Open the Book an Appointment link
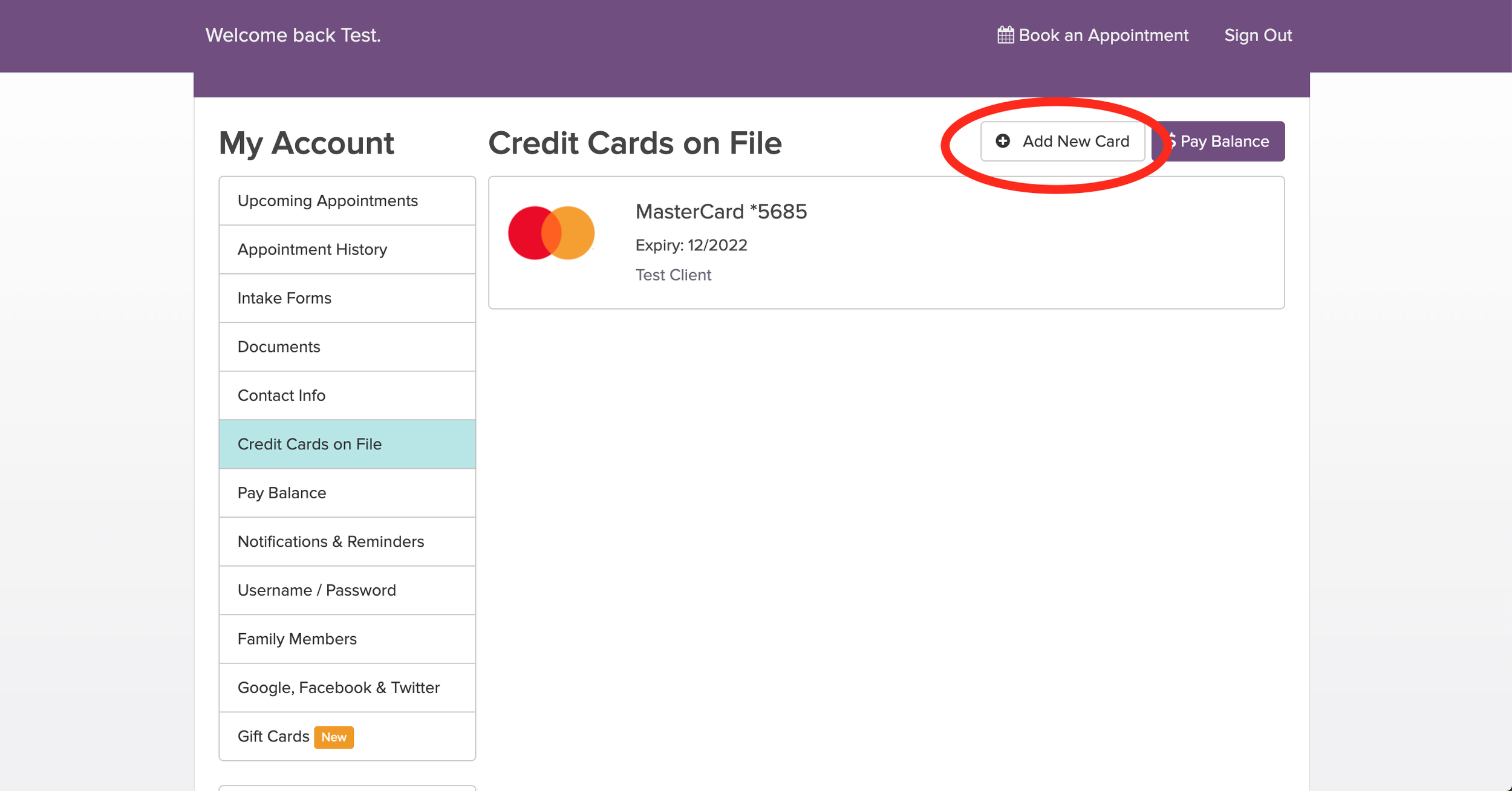Screen dimensions: 1512x791 coord(1103,35)
